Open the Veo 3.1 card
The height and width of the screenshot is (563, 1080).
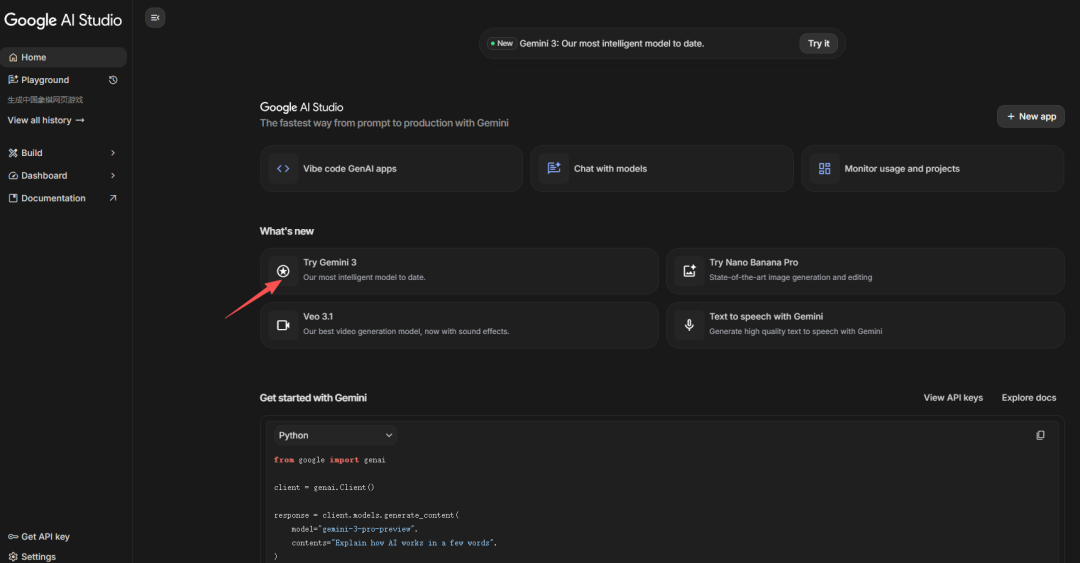tap(459, 325)
